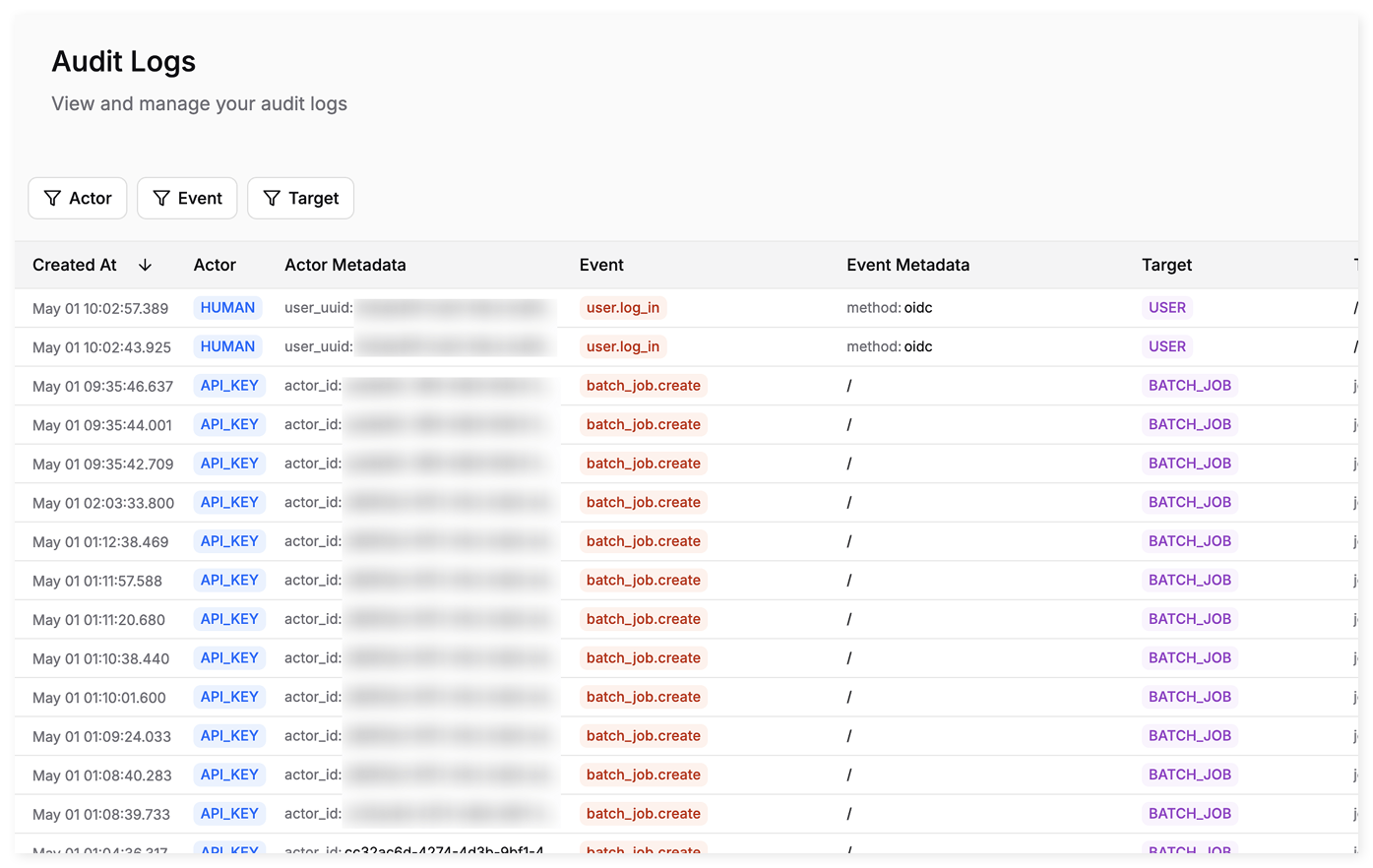Click batch_job.create in the 01:11:57.588 row

(644, 580)
